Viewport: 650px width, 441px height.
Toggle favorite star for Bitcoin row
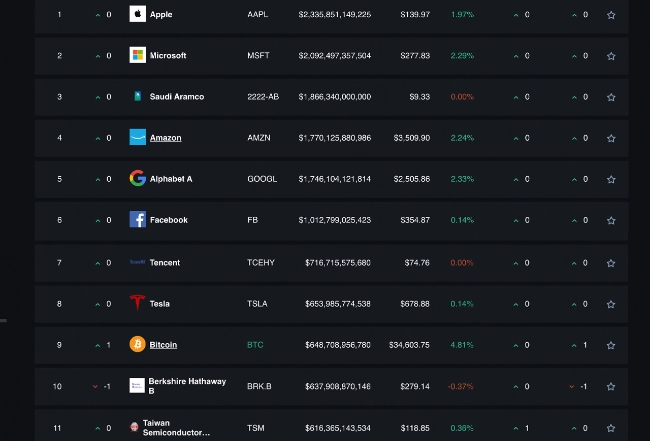[611, 345]
